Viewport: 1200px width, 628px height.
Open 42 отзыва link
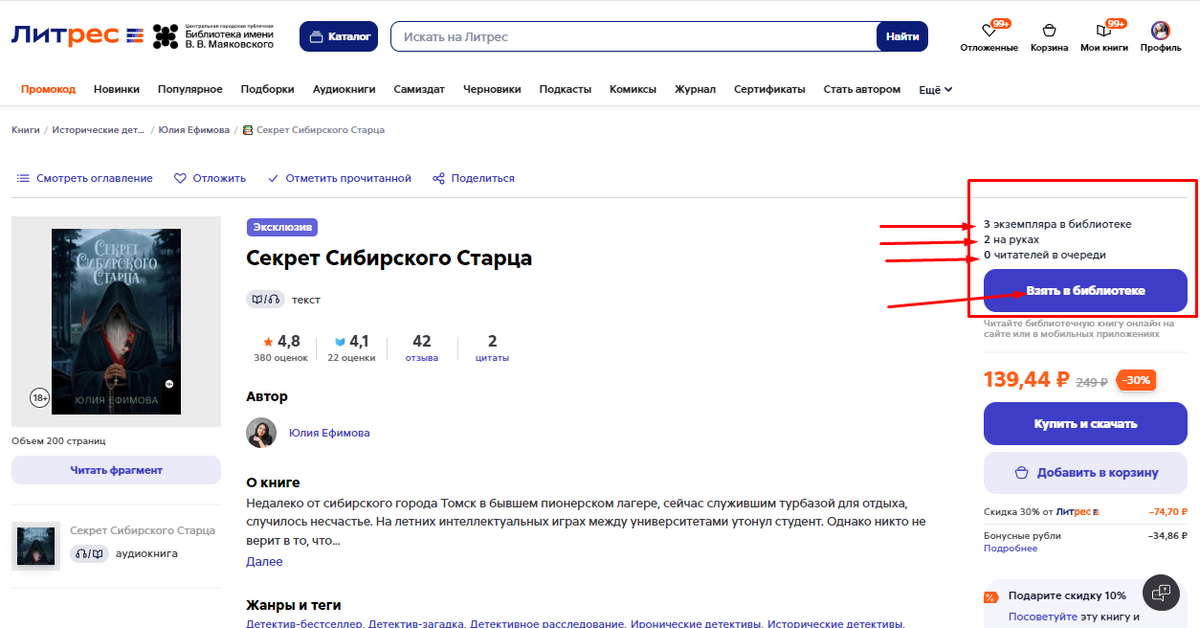pyautogui.click(x=422, y=347)
